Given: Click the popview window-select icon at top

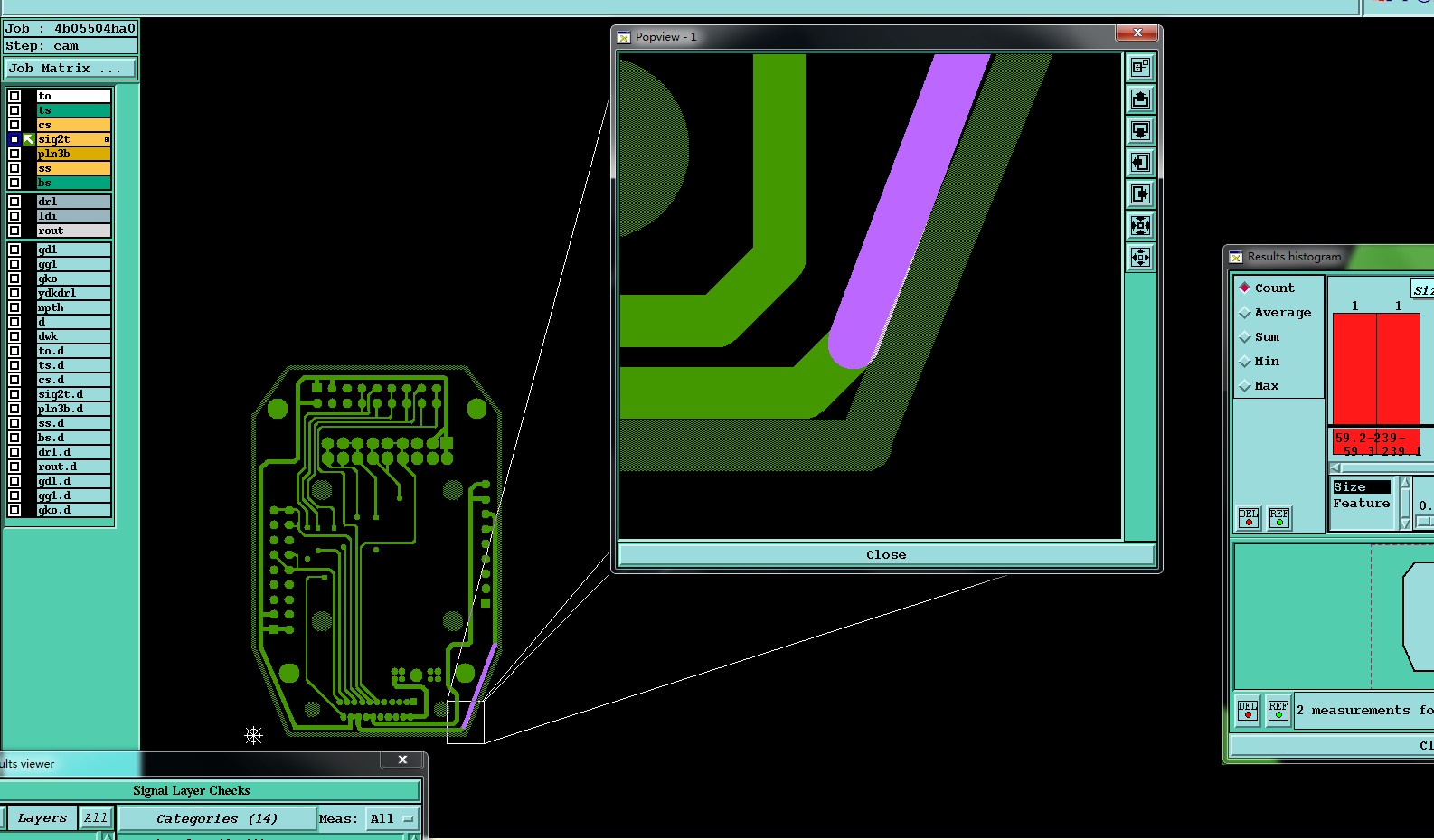Looking at the screenshot, I should click(1141, 67).
